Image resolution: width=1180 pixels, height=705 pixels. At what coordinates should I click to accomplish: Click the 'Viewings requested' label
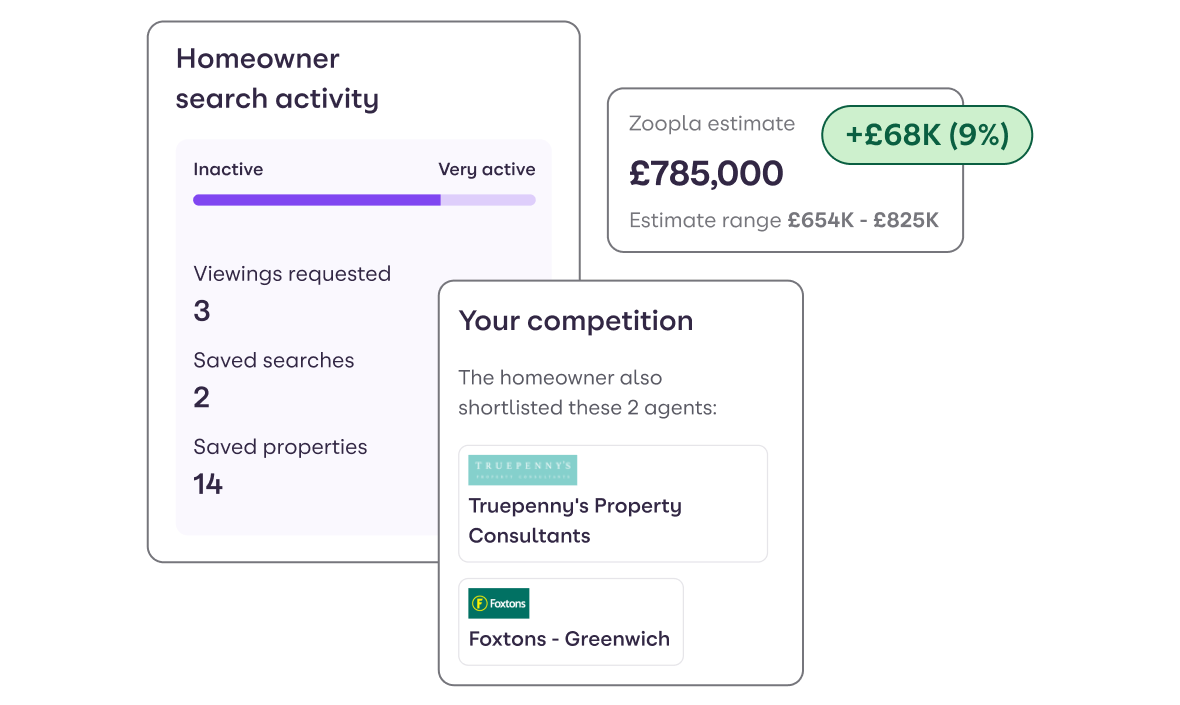(292, 274)
